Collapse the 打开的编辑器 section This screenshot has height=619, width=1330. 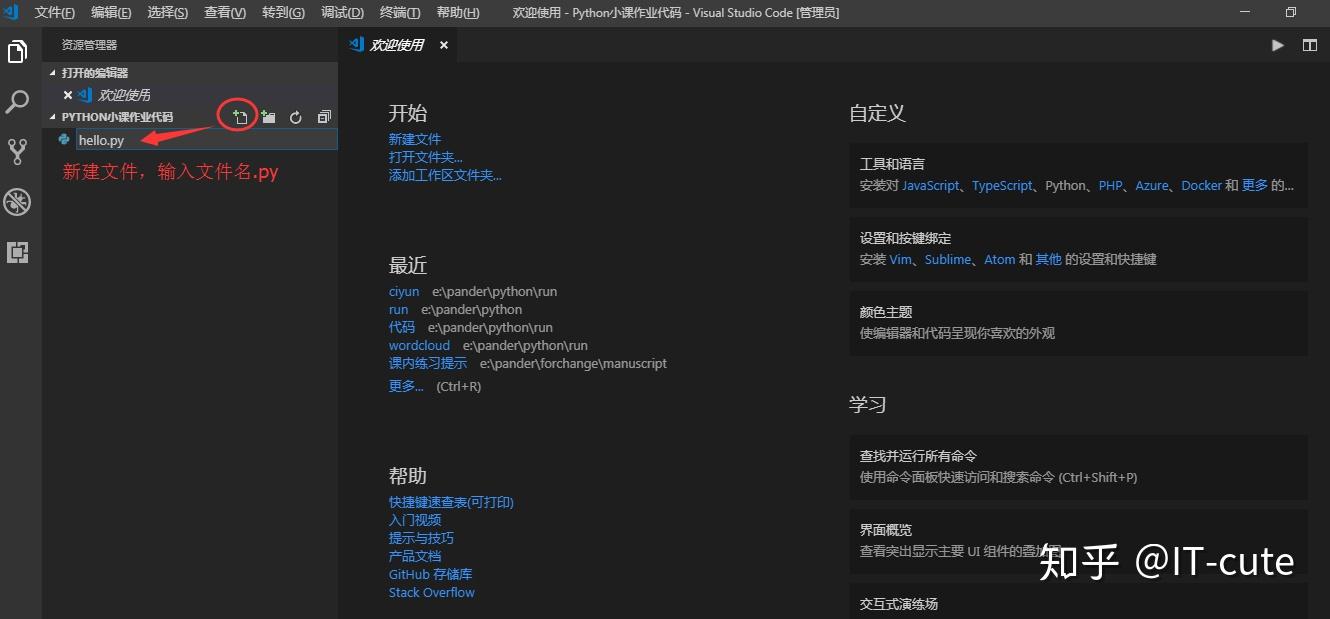(54, 72)
